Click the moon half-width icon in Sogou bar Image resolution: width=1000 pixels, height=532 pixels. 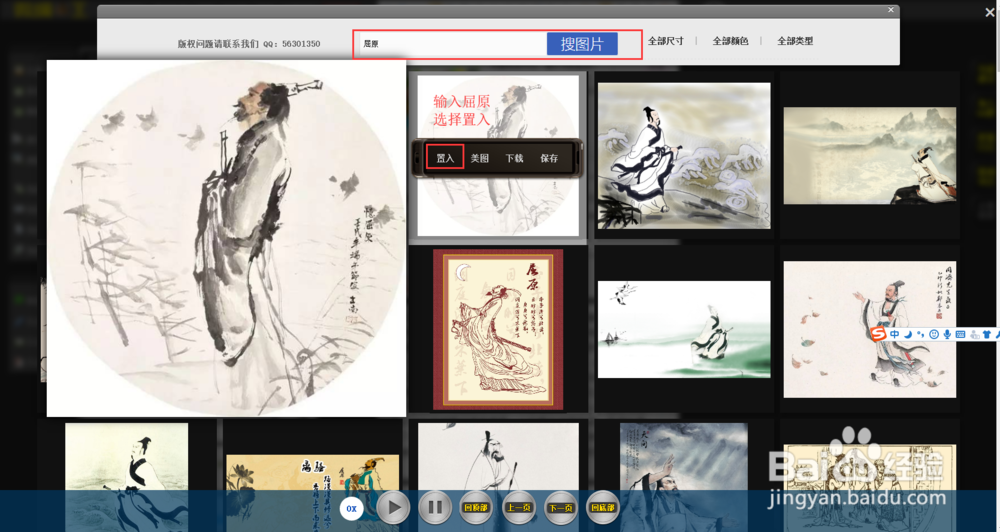point(909,334)
